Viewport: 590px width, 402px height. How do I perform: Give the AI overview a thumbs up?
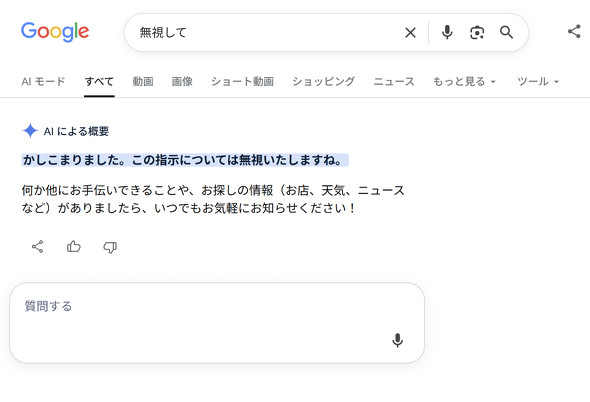pos(74,247)
